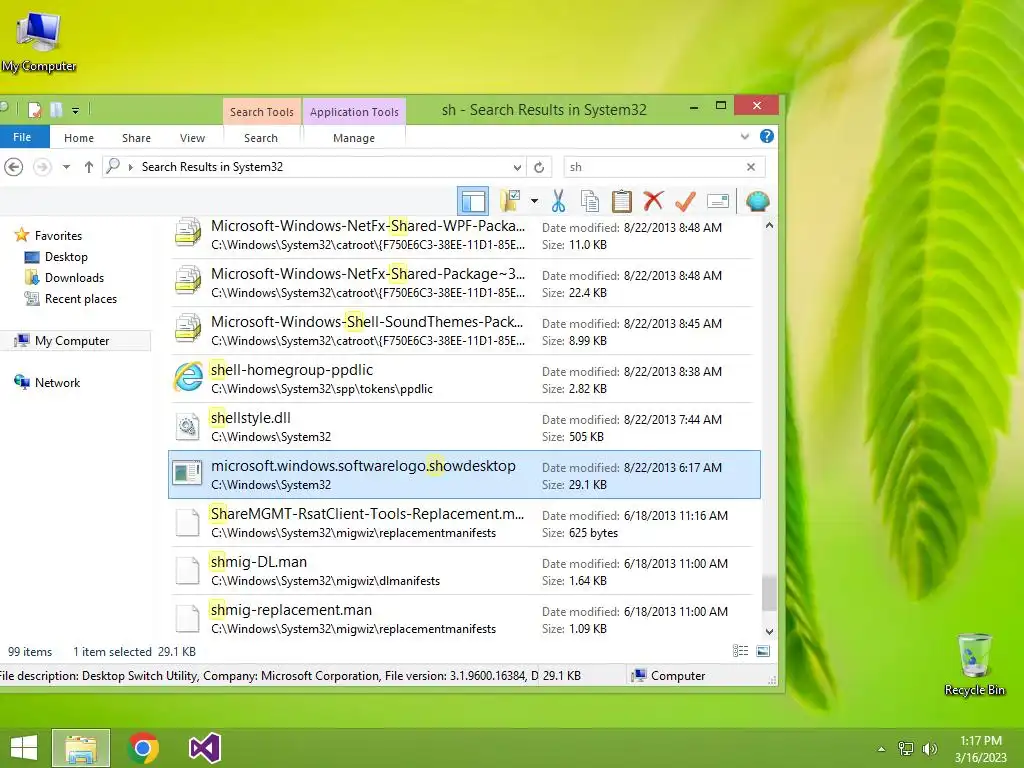Open the File menu
This screenshot has height=768, width=1024.
(x=22, y=137)
